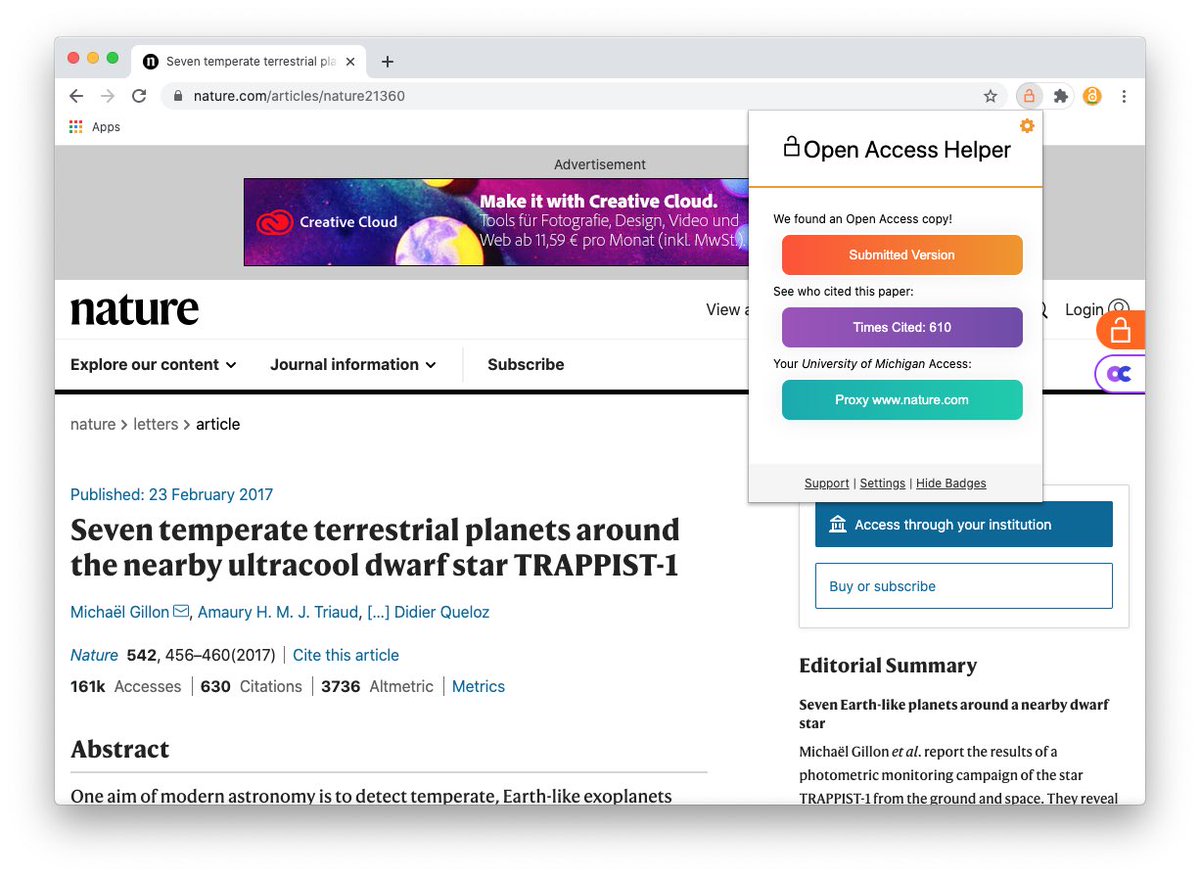Click the Abstract heading
Image resolution: width=1200 pixels, height=877 pixels.
[x=120, y=749]
